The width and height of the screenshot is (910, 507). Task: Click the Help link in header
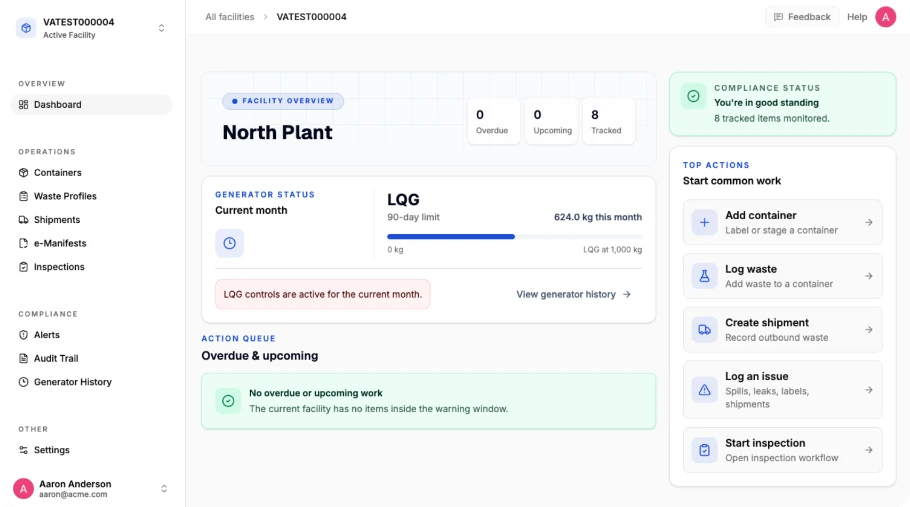857,17
